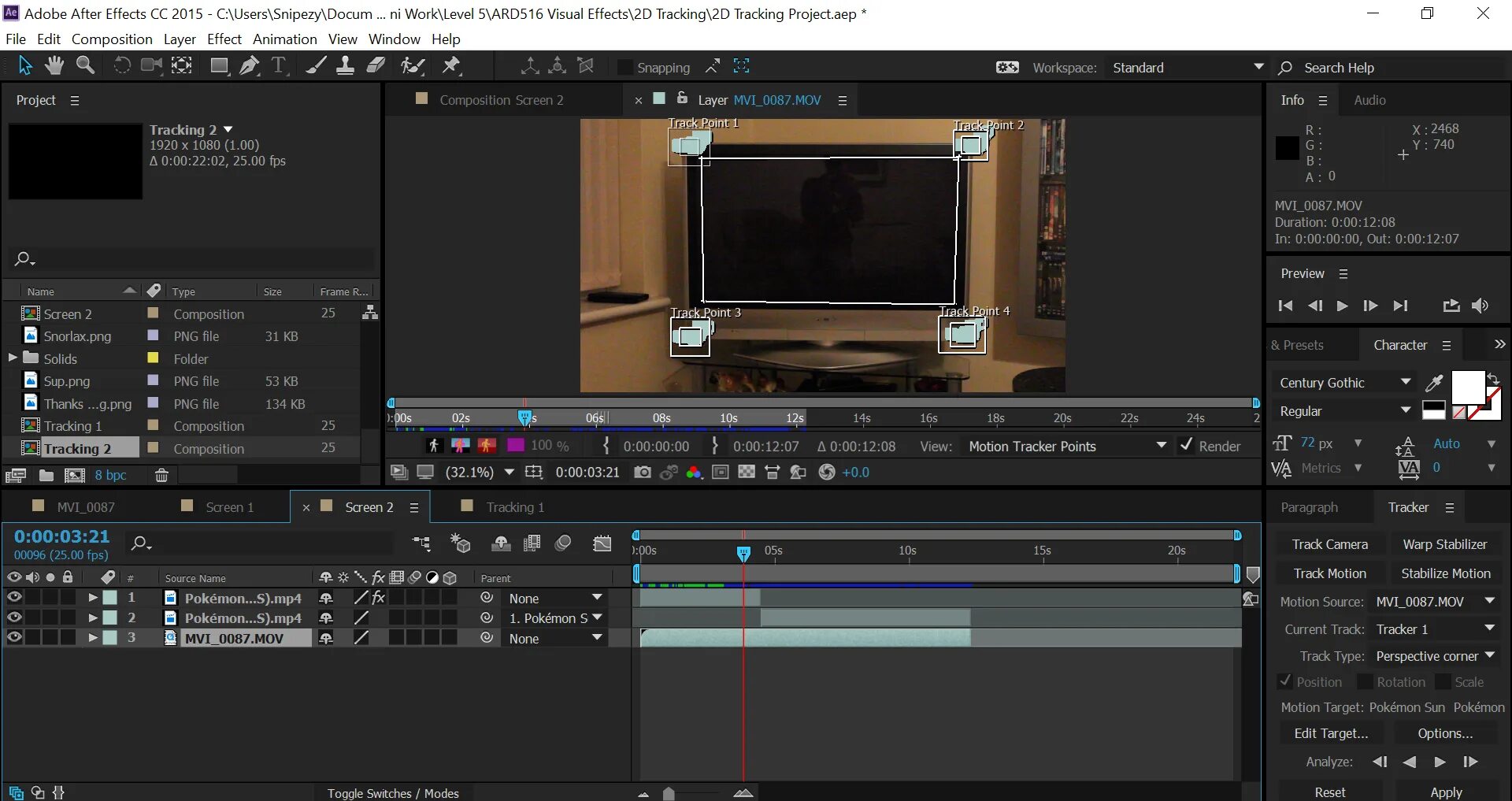Select the Unified Camera tool
Image resolution: width=1512 pixels, height=801 pixels.
[x=151, y=66]
